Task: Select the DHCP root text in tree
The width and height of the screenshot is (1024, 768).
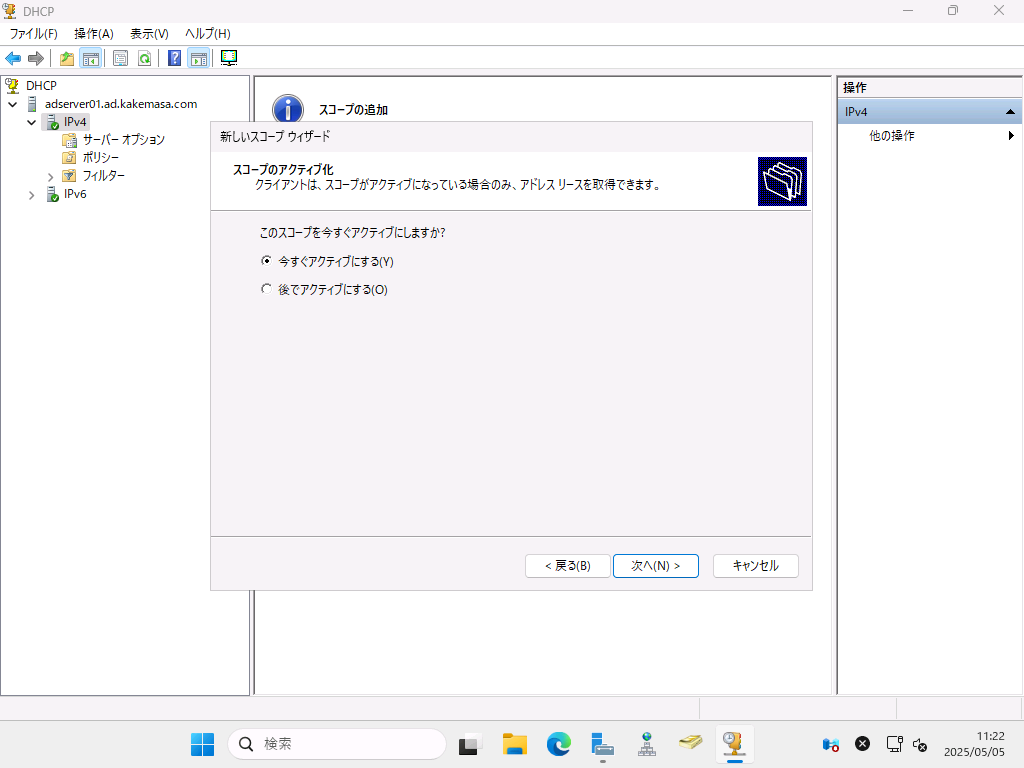Action: 41,86
